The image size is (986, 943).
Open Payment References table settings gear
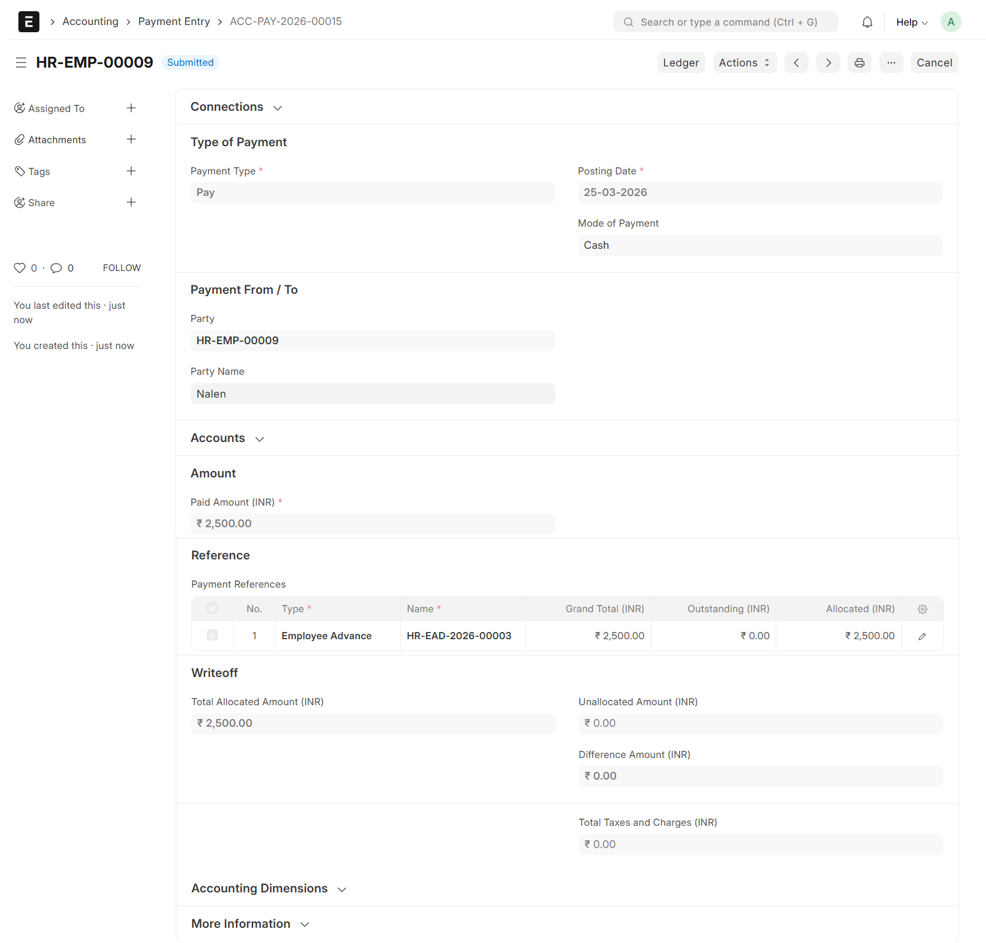pos(922,609)
